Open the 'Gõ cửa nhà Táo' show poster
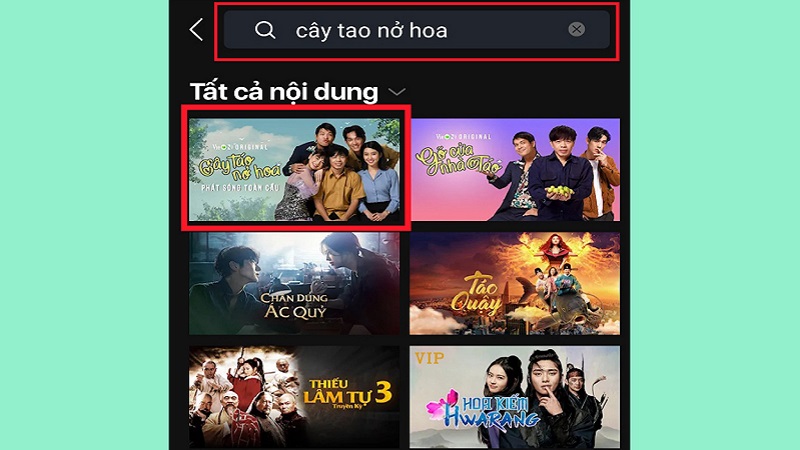 tap(515, 169)
